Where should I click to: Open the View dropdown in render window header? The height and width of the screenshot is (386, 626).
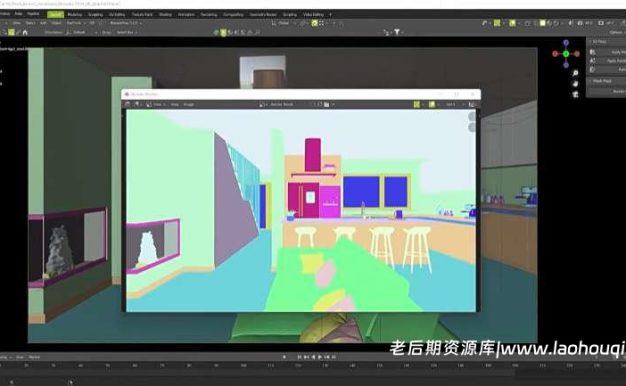156,104
